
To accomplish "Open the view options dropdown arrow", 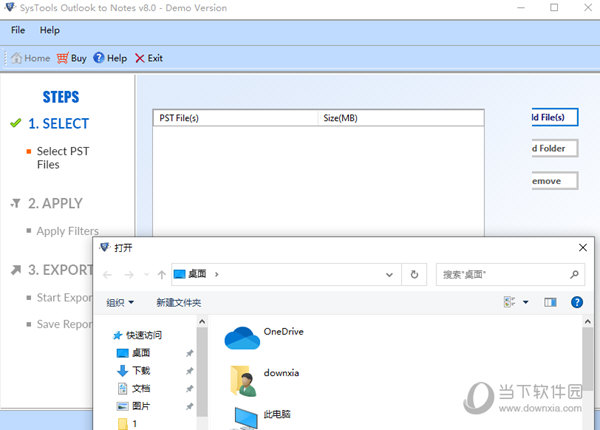I will click(526, 302).
